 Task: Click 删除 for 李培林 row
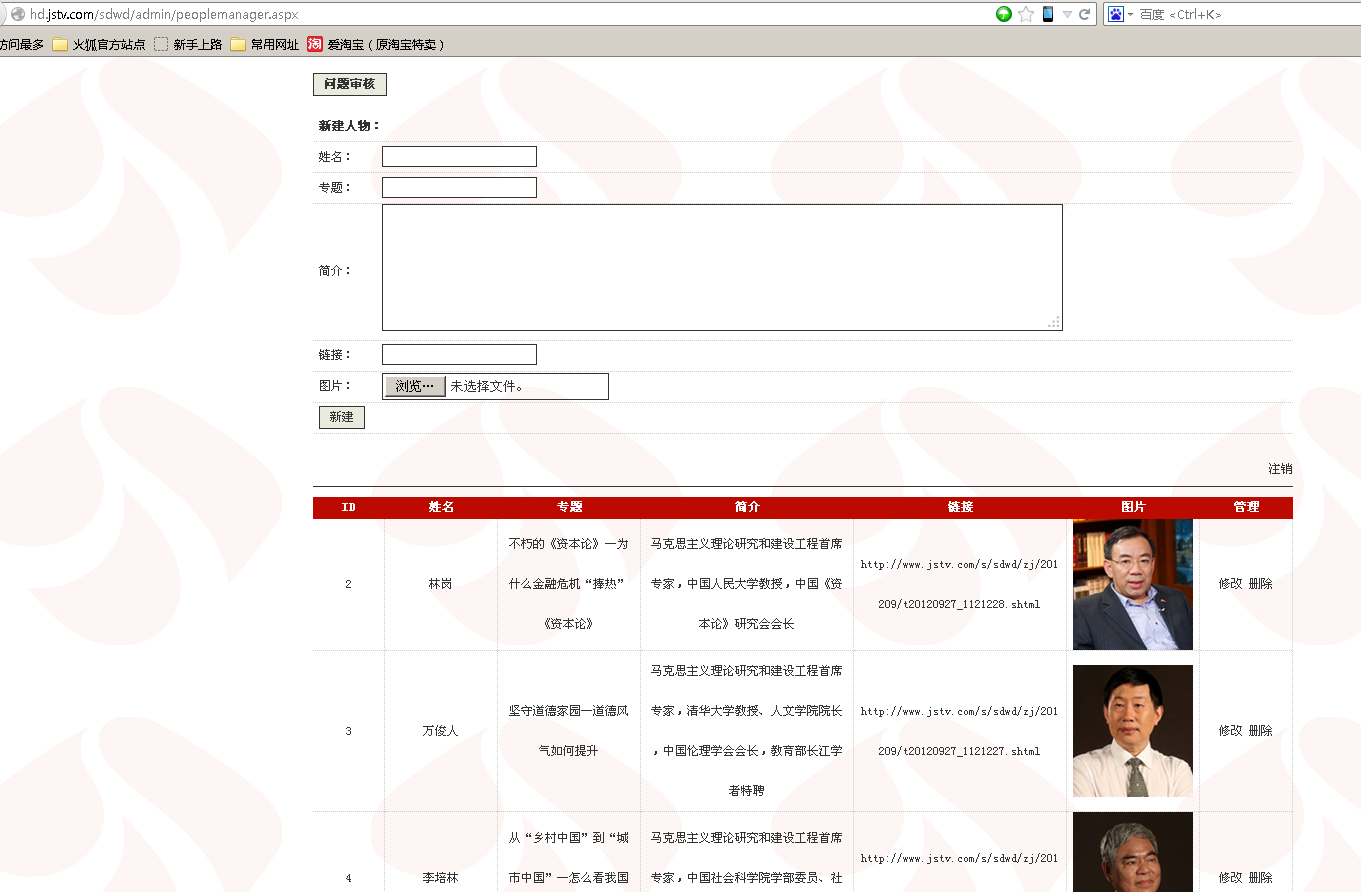click(1260, 878)
